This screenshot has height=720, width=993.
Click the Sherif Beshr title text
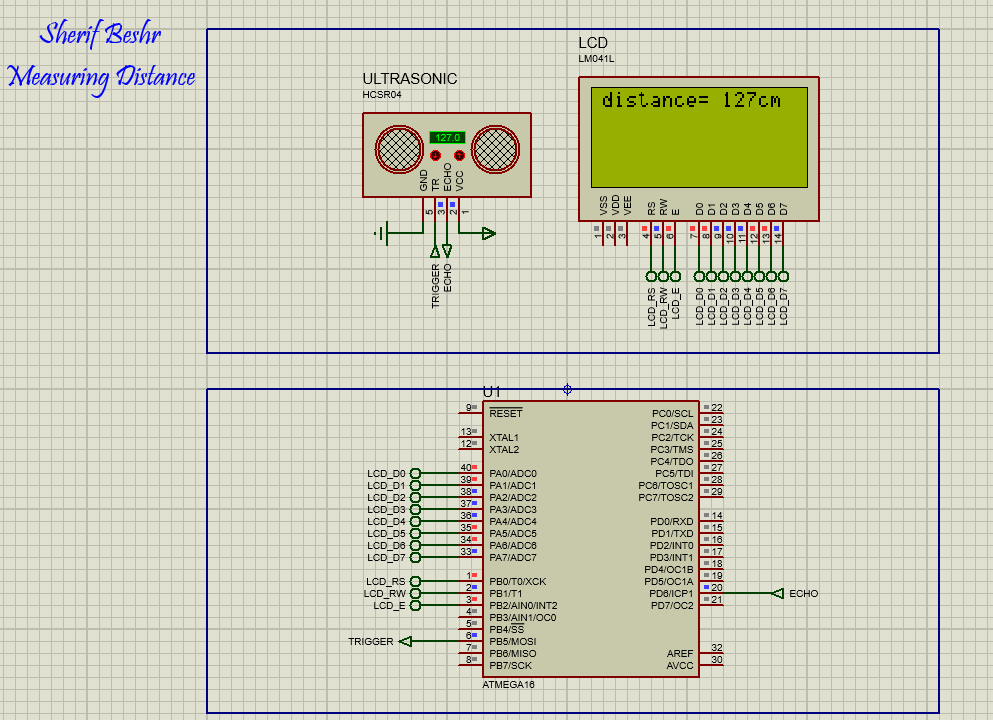click(x=99, y=35)
